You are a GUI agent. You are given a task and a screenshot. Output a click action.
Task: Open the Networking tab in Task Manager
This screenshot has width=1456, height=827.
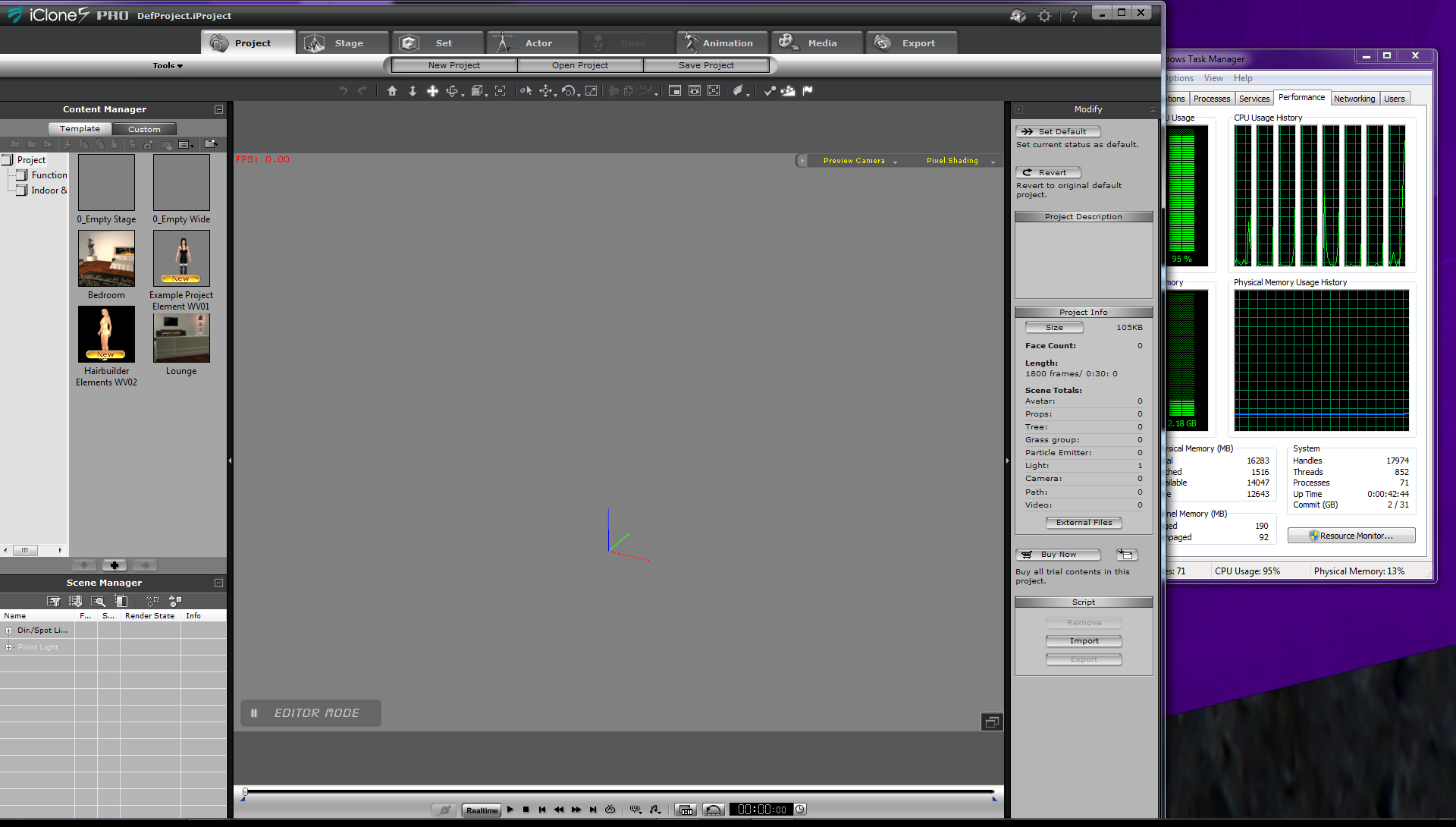click(x=1354, y=99)
